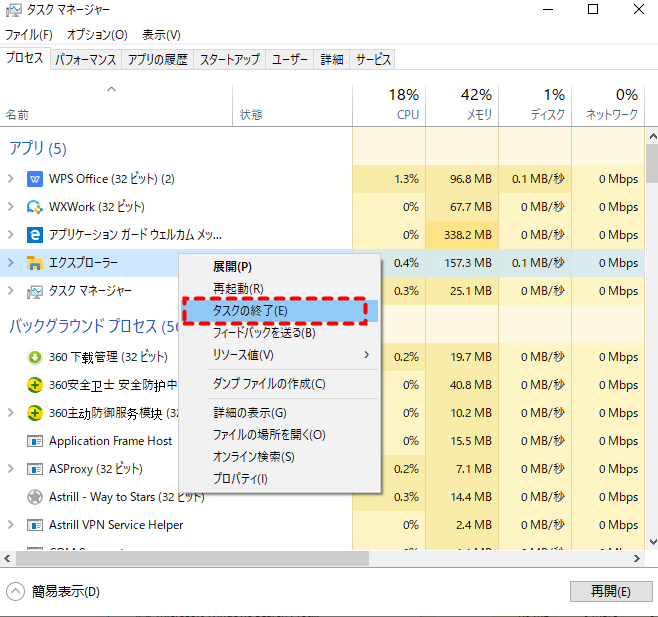Expand the アプリケーション ガード row
The image size is (658, 617).
coord(11,235)
